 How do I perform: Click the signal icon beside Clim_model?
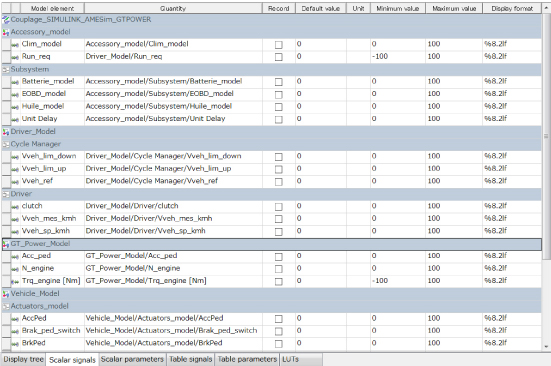pos(15,45)
